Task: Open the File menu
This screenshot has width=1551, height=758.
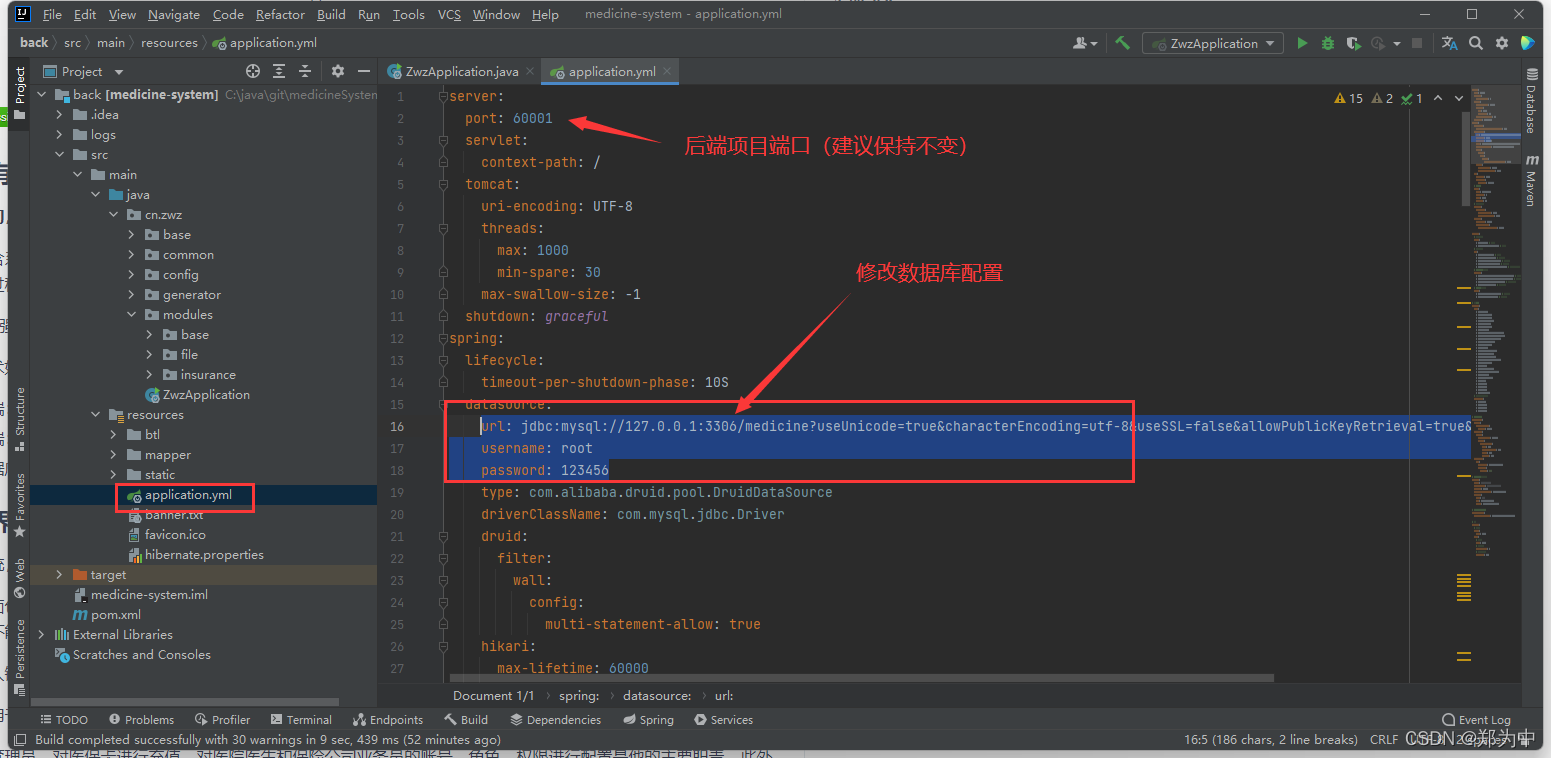Action: 52,14
